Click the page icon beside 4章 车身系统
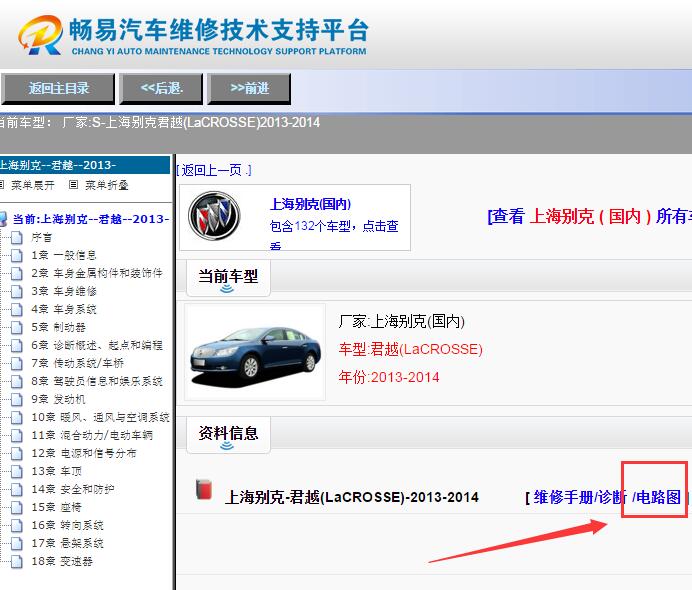Image resolution: width=692 pixels, height=590 pixels. point(17,309)
